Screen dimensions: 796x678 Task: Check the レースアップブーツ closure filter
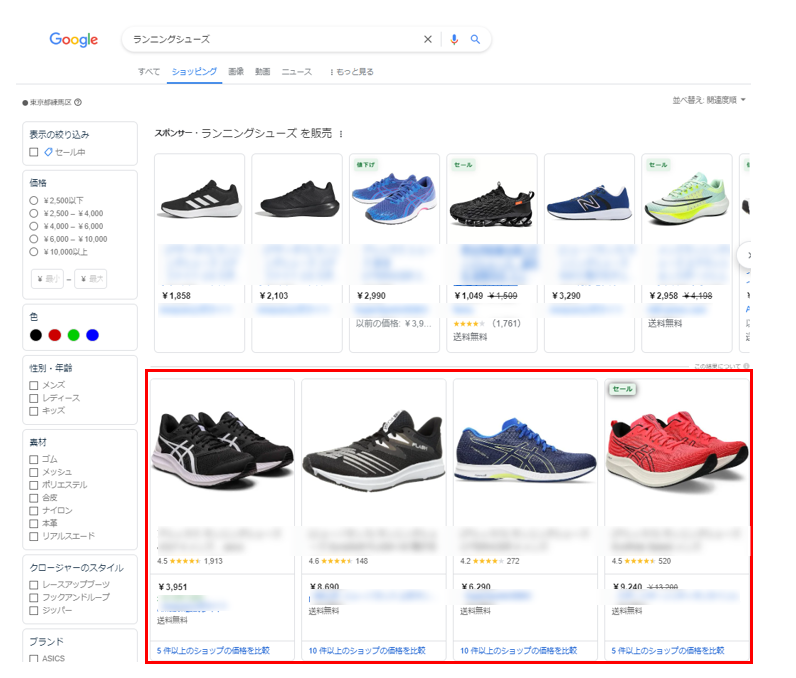(x=34, y=585)
